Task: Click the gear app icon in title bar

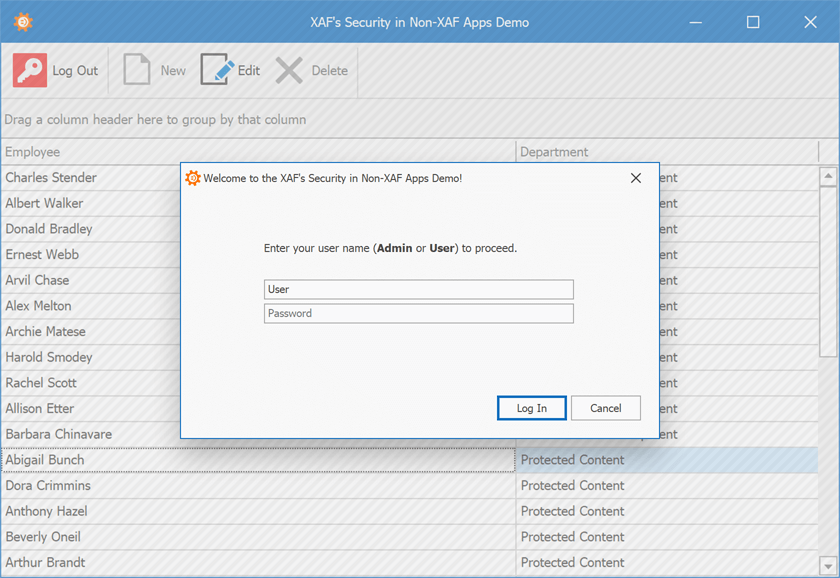Action: [24, 20]
